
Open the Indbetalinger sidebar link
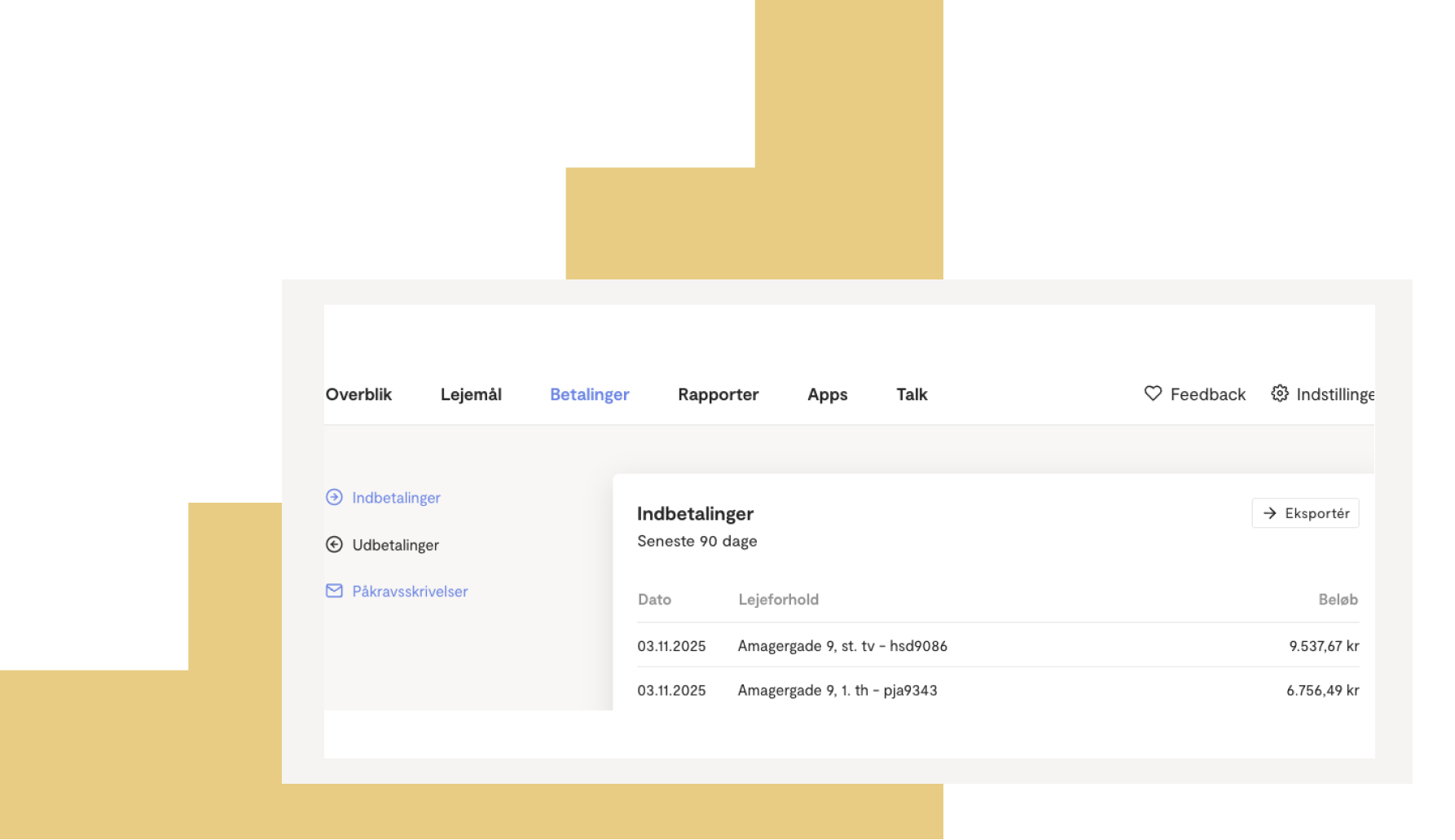point(396,497)
